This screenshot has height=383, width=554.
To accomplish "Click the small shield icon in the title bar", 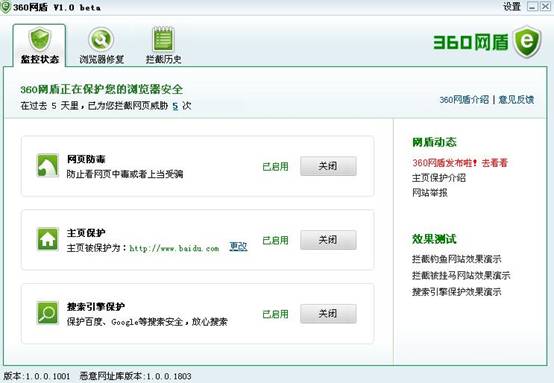I will 6,7.
